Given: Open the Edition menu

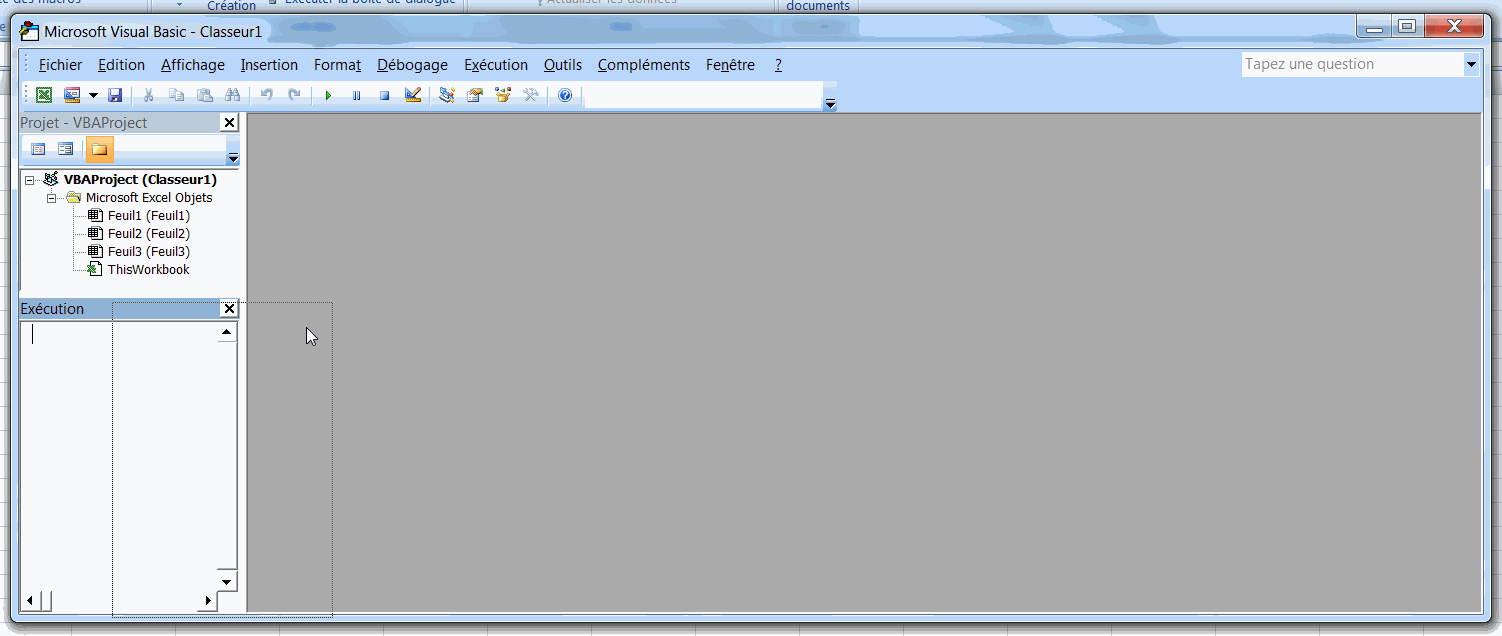Looking at the screenshot, I should [121, 65].
